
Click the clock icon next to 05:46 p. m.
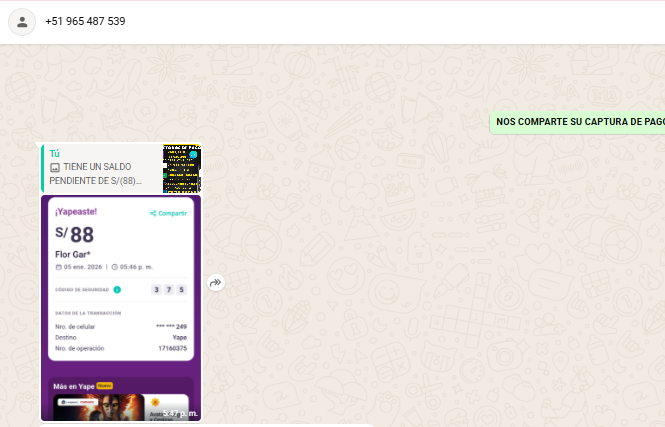tap(115, 268)
